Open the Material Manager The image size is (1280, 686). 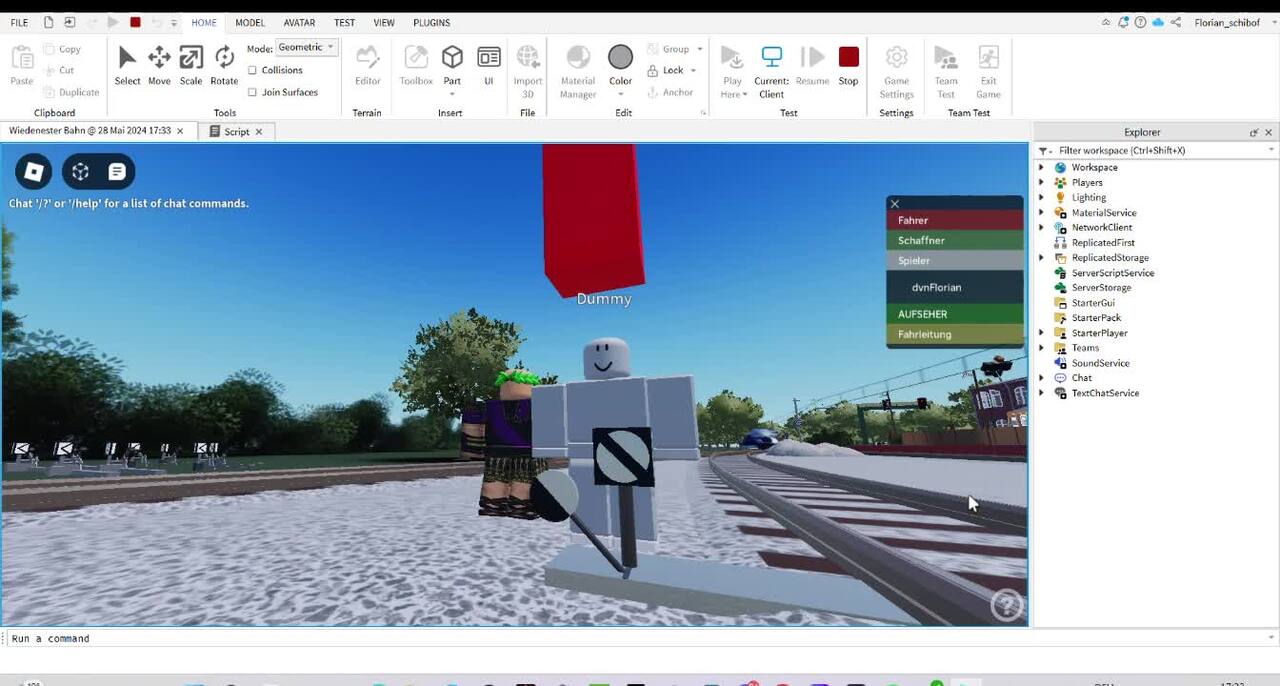pos(578,71)
